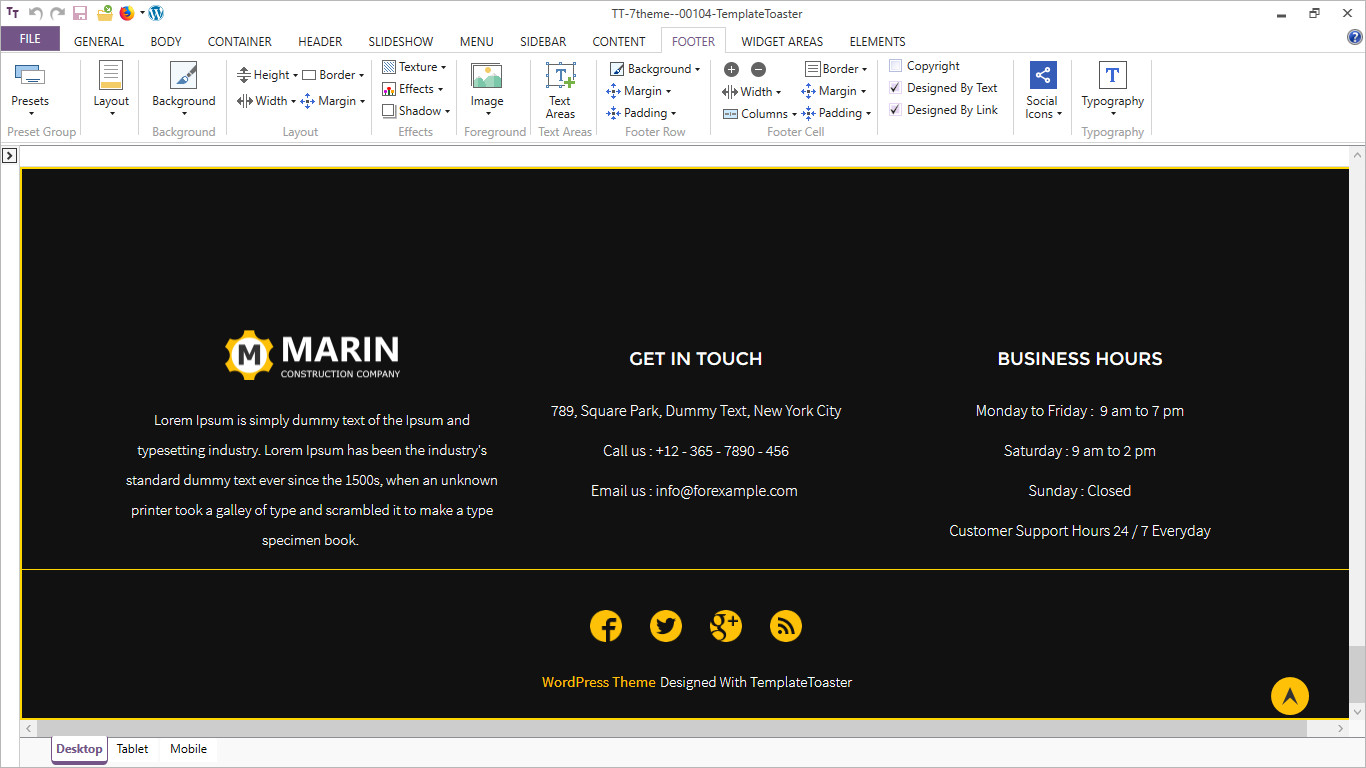This screenshot has height=768, width=1366.
Task: Click the Facebook icon in footer
Action: coord(606,626)
